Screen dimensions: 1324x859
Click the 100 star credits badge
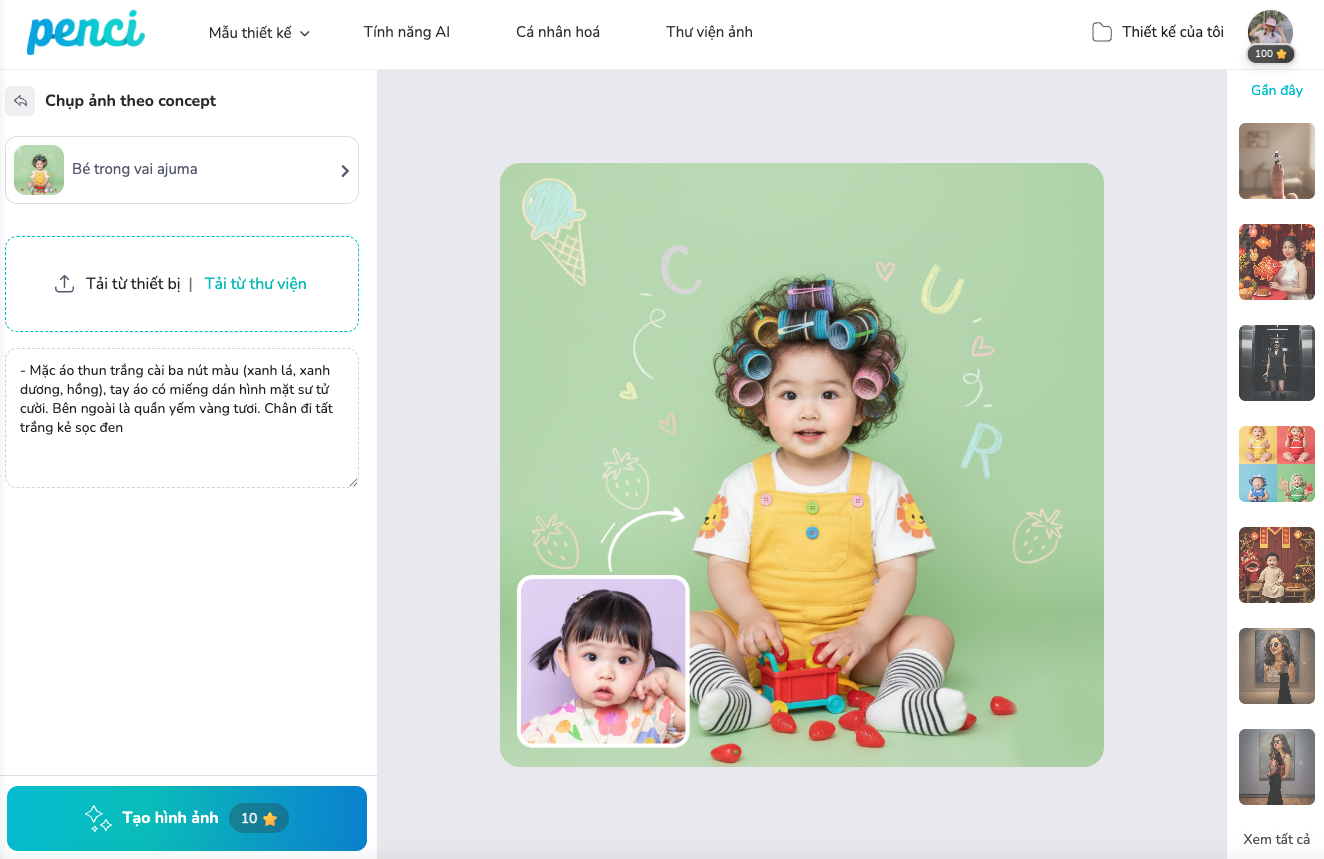[1270, 54]
